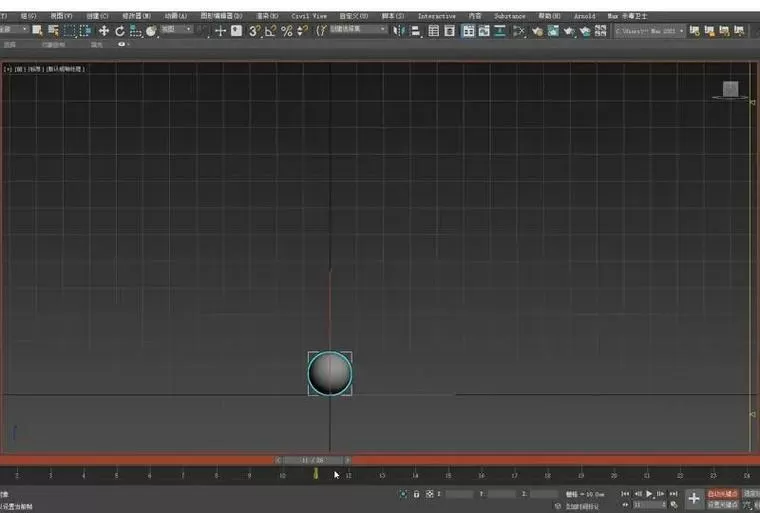Click the X coordinate input field

[459, 494]
